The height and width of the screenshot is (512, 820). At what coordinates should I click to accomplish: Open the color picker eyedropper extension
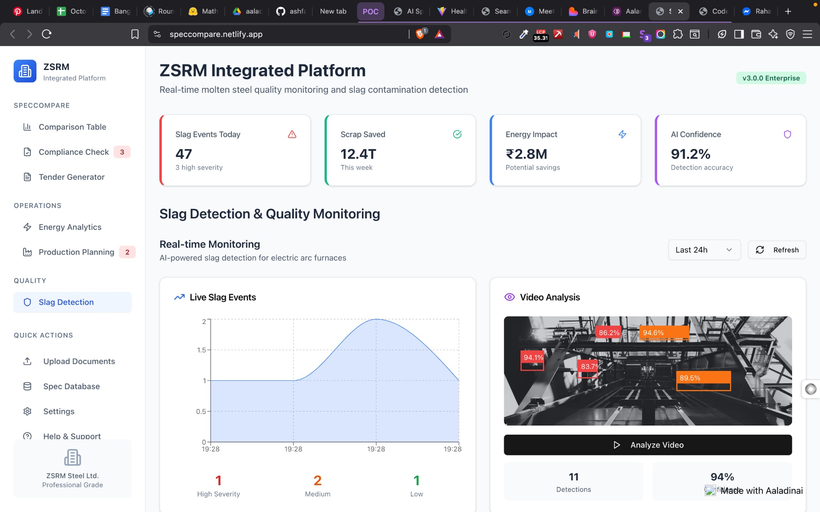(x=523, y=35)
